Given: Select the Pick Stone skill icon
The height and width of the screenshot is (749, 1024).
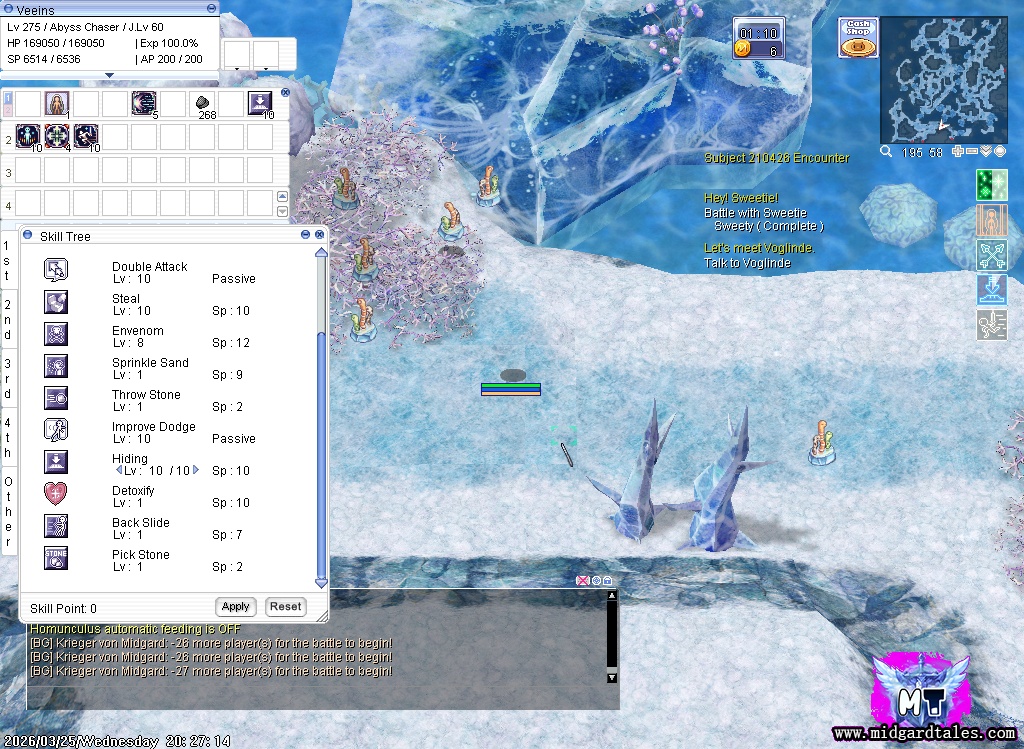Looking at the screenshot, I should (56, 558).
